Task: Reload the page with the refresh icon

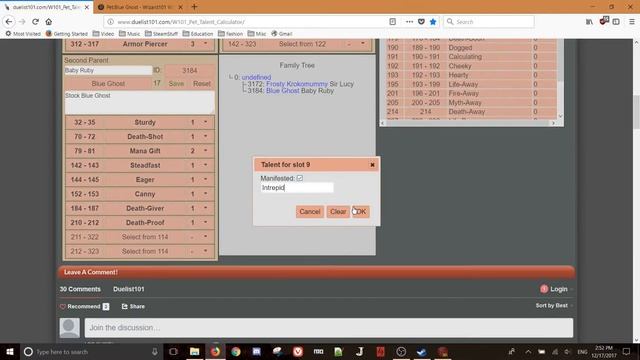Action: click(x=36, y=22)
